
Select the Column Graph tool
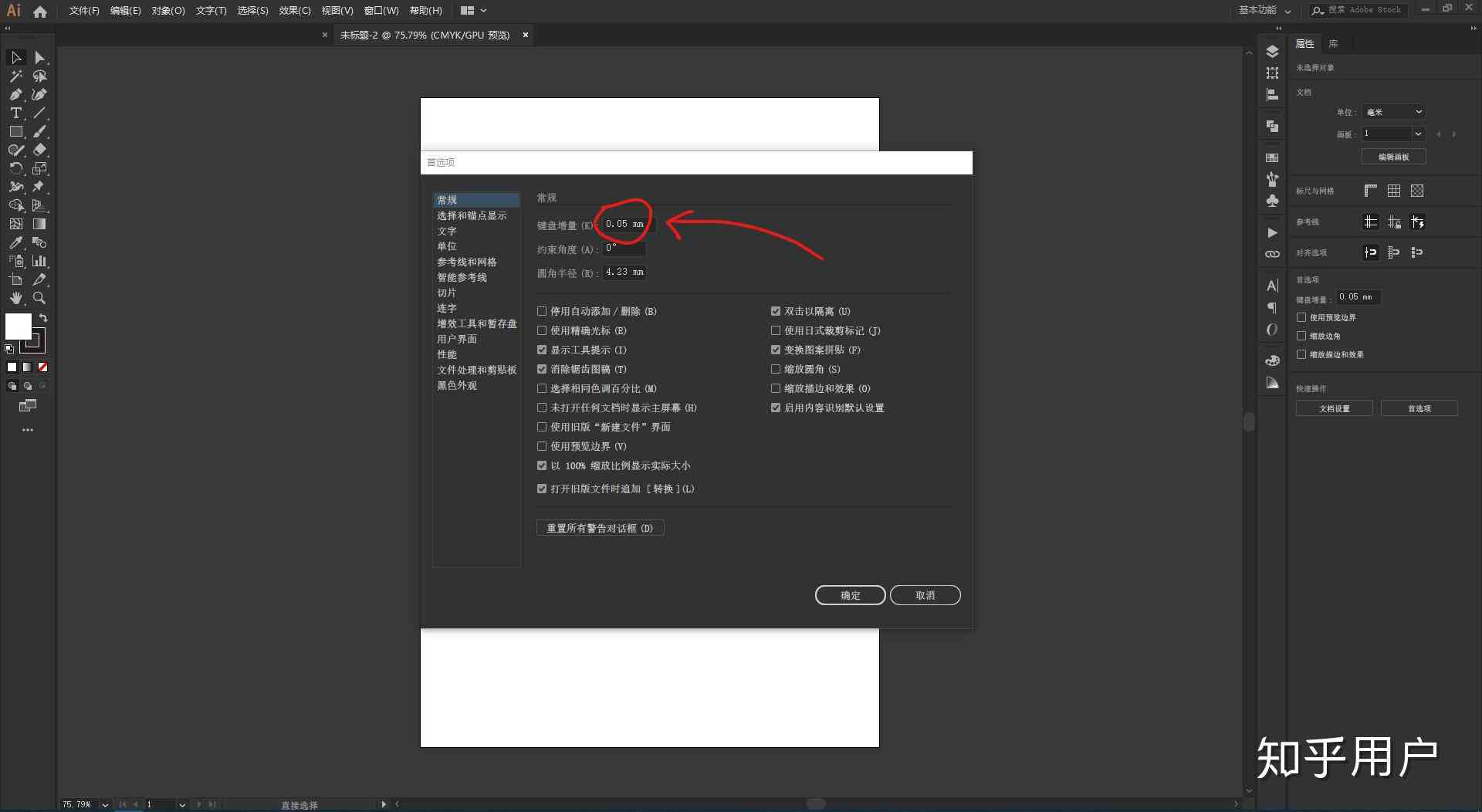39,261
